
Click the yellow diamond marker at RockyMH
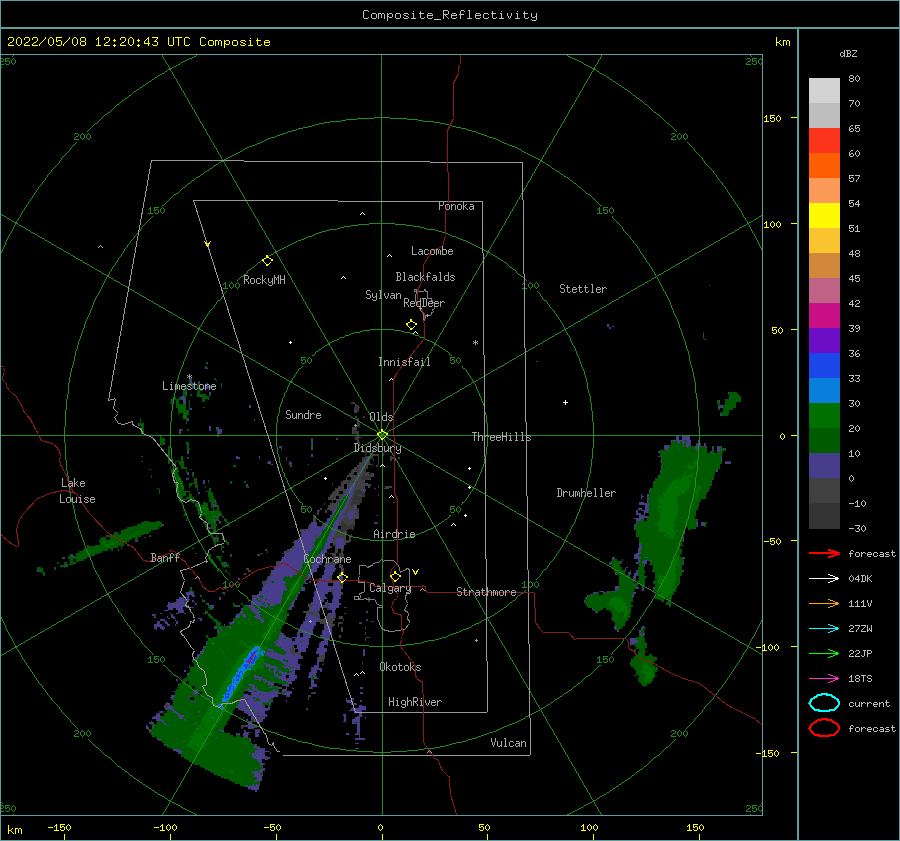(267, 261)
